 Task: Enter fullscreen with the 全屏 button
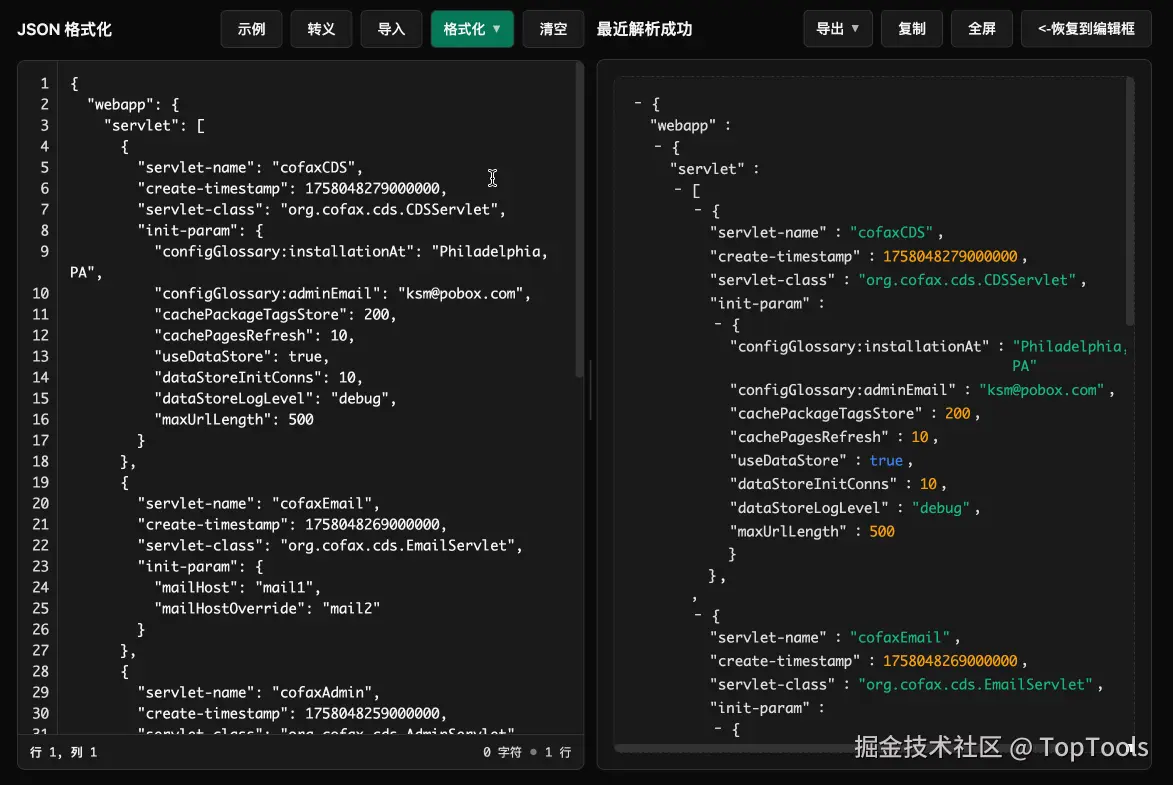[x=981, y=29]
